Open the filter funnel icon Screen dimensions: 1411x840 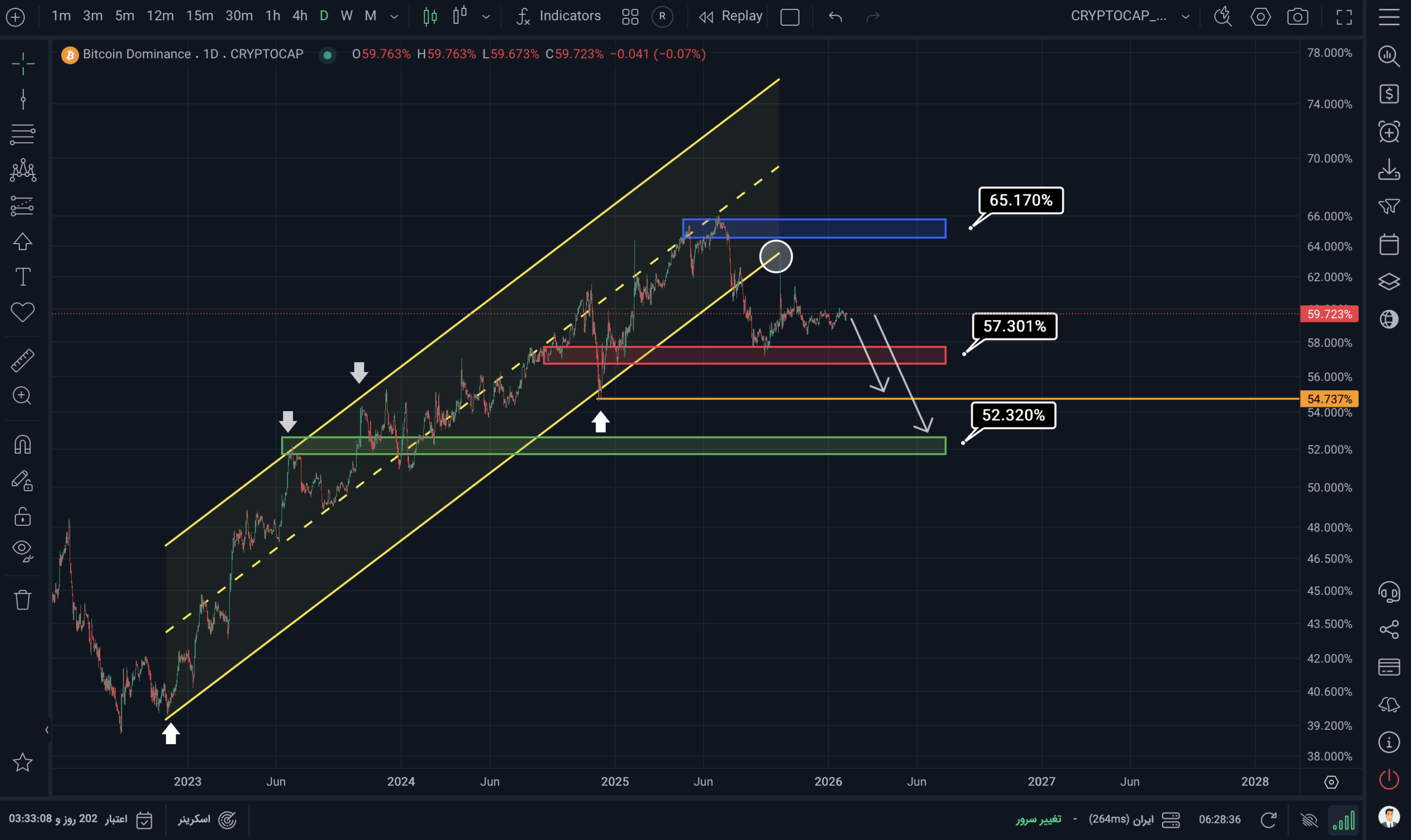tap(1389, 207)
